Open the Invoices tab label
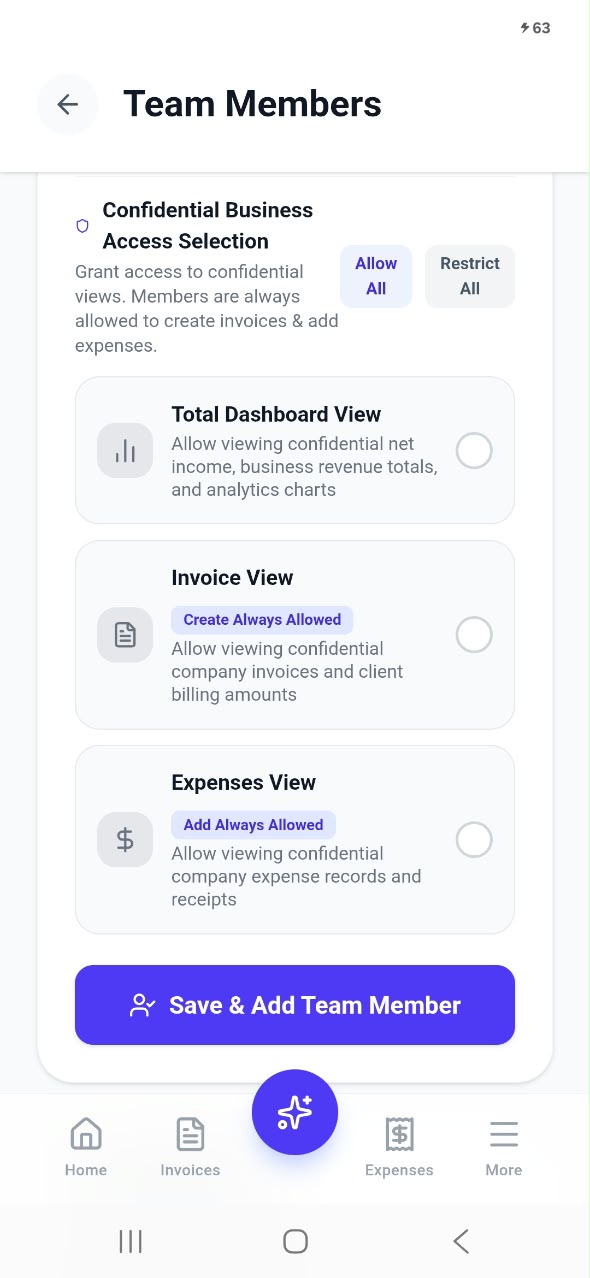590x1278 pixels. pos(190,1170)
